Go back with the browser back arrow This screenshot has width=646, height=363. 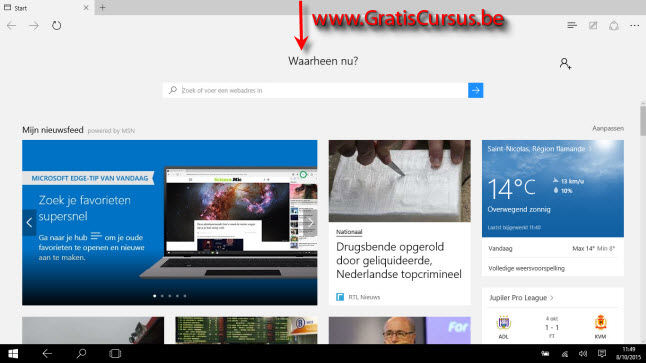pos(12,26)
